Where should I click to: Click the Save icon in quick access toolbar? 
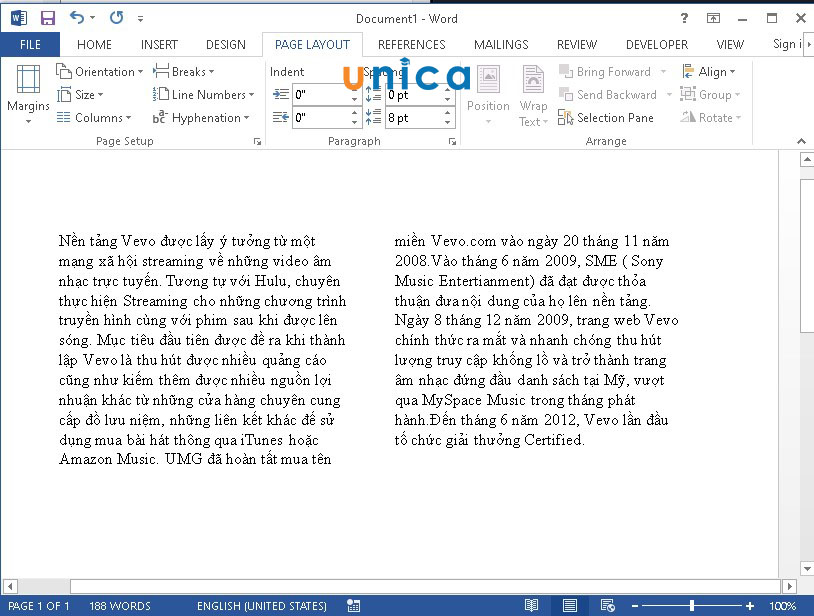tap(48, 19)
